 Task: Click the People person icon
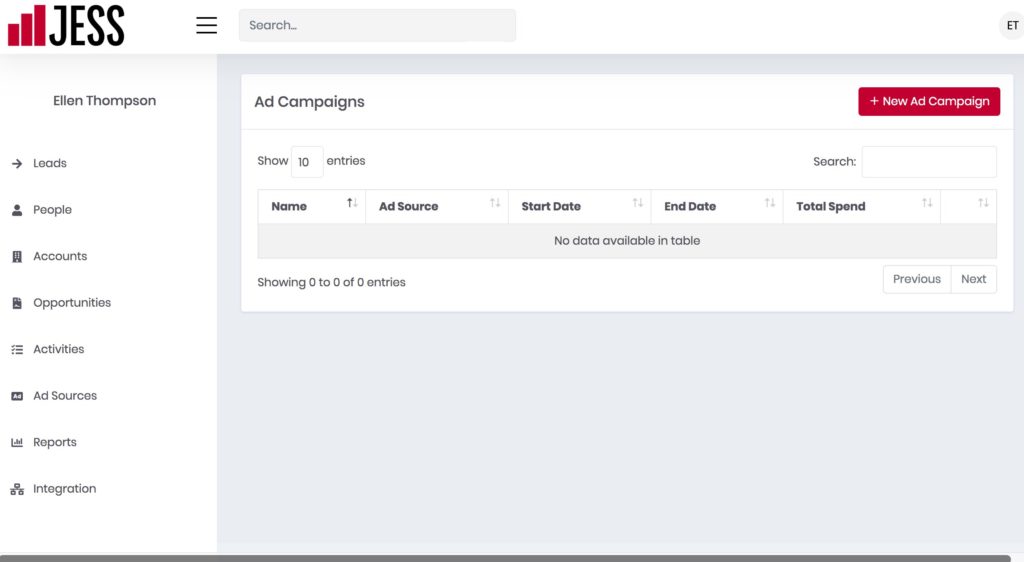coord(17,210)
